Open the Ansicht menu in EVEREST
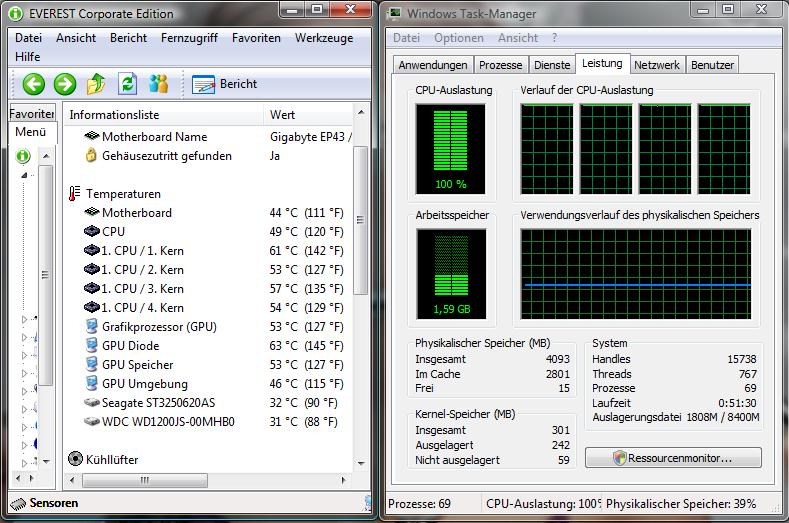The image size is (789, 523). (76, 38)
